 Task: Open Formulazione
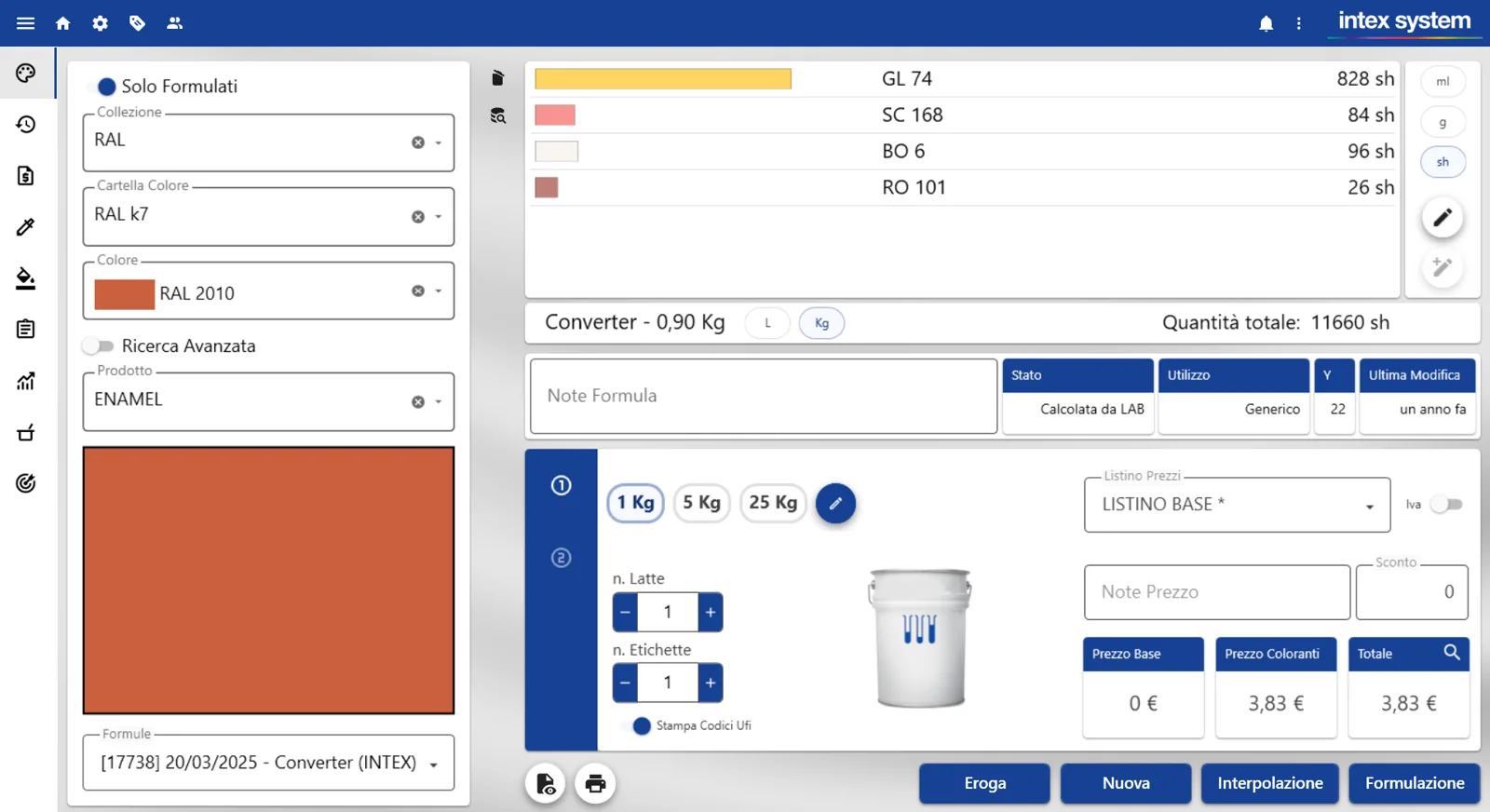click(x=1415, y=783)
